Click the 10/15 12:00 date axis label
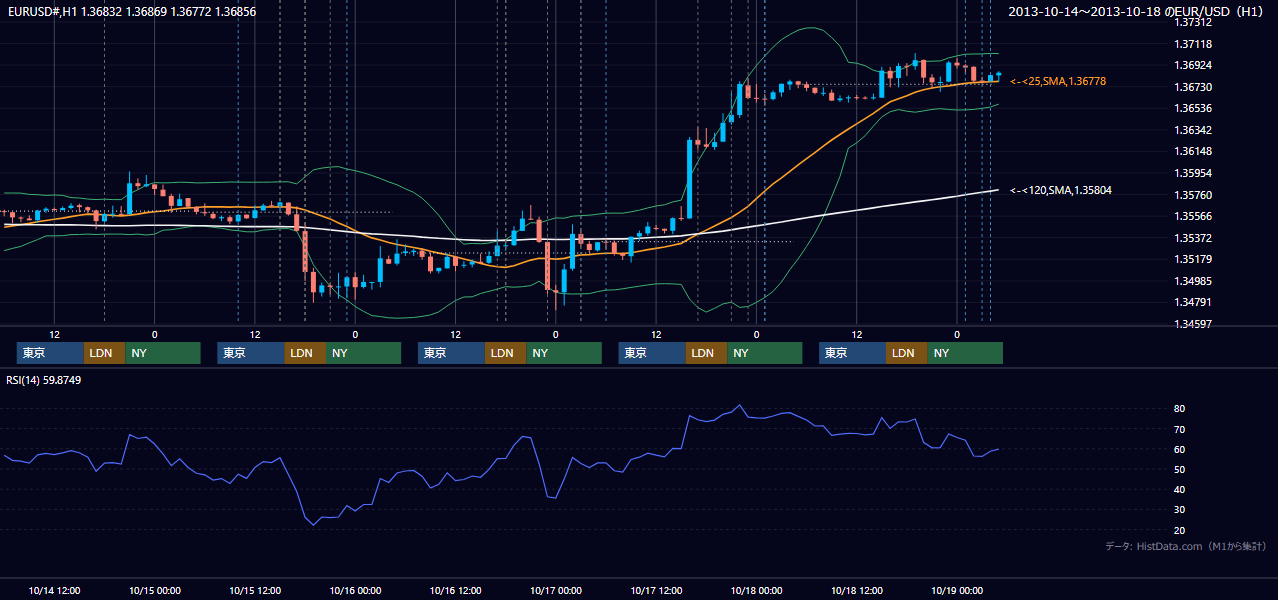This screenshot has width=1278, height=600. (255, 590)
